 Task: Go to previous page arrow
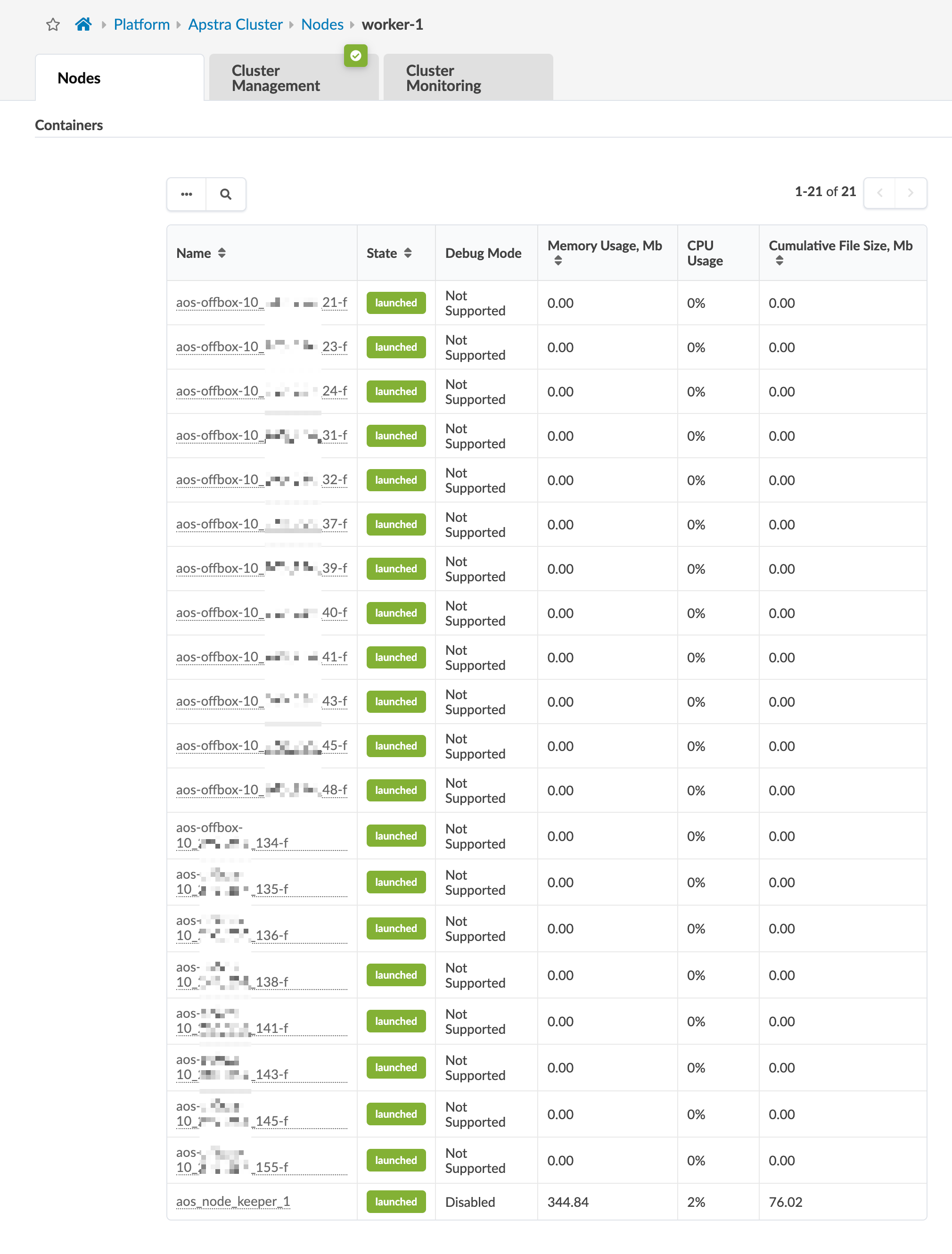click(879, 193)
